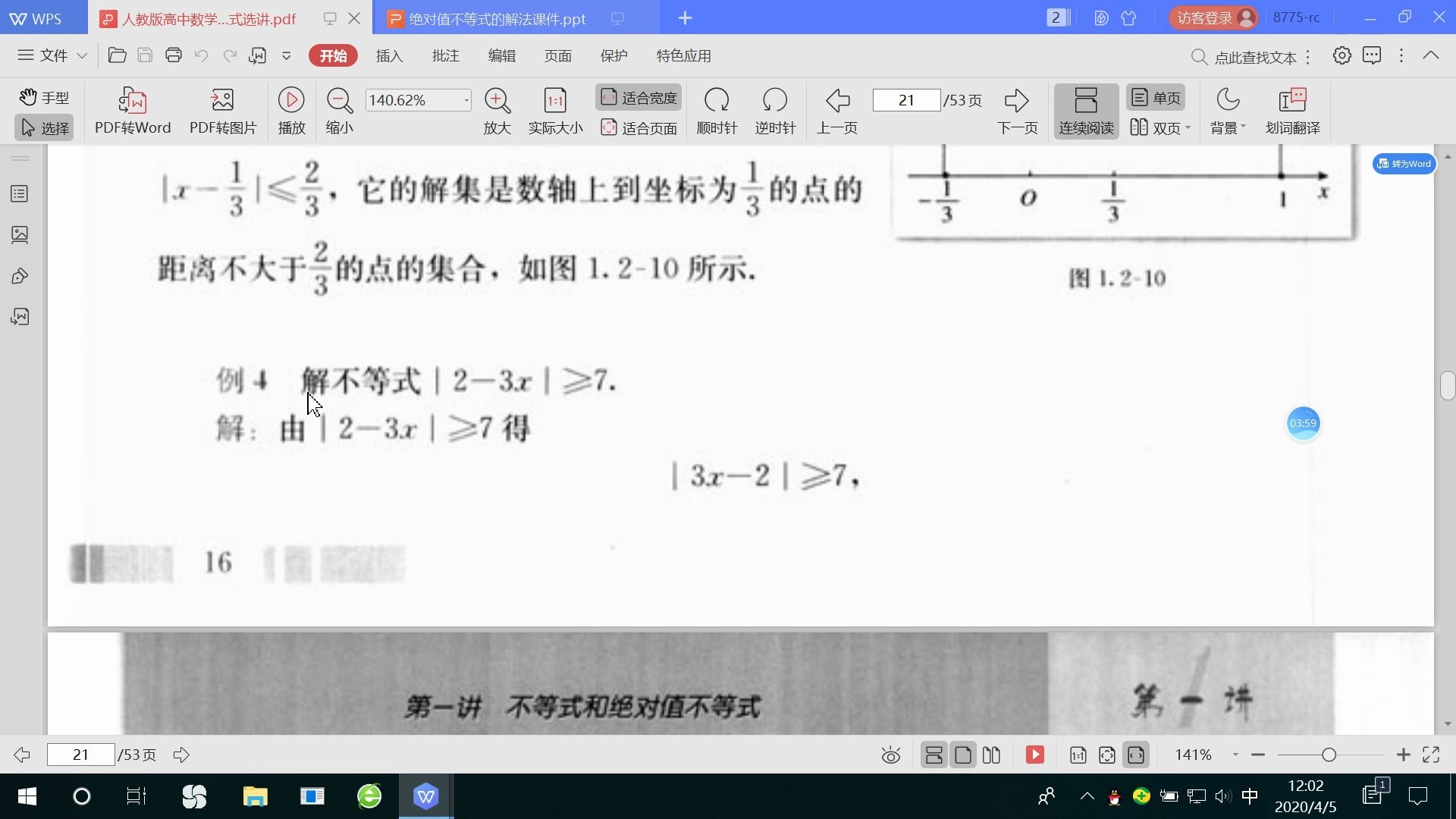Adjust the zoom slider in status bar

tap(1329, 755)
